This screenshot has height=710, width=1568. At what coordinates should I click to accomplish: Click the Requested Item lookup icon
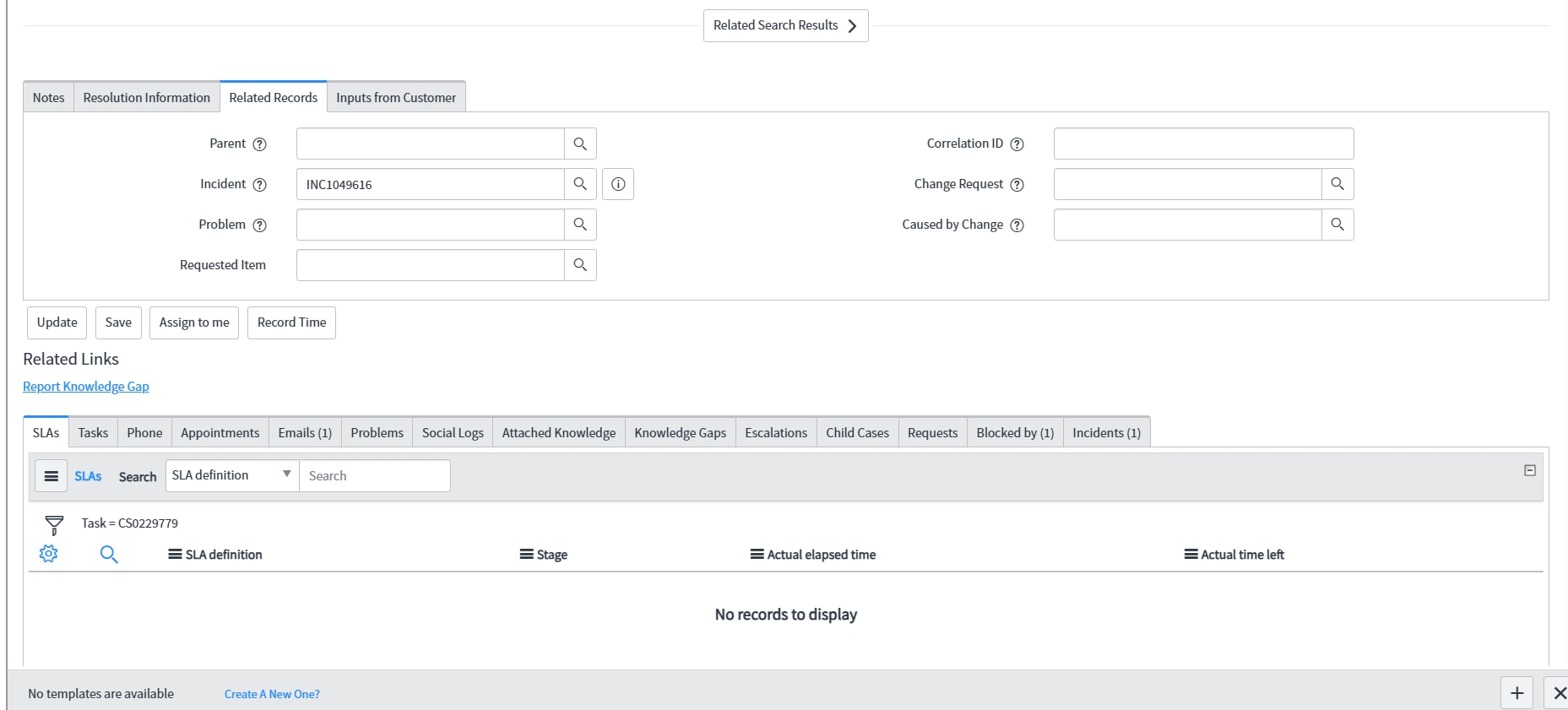(580, 265)
